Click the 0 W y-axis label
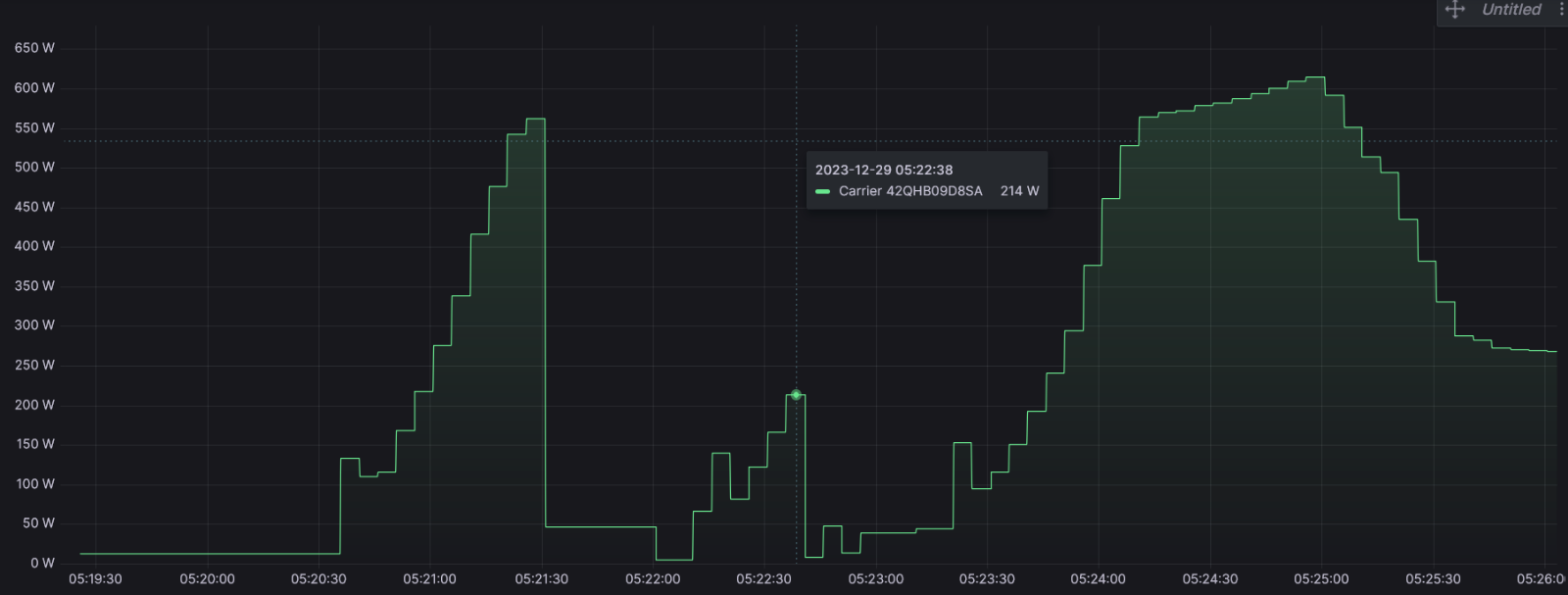This screenshot has height=595, width=1568. pyautogui.click(x=42, y=563)
